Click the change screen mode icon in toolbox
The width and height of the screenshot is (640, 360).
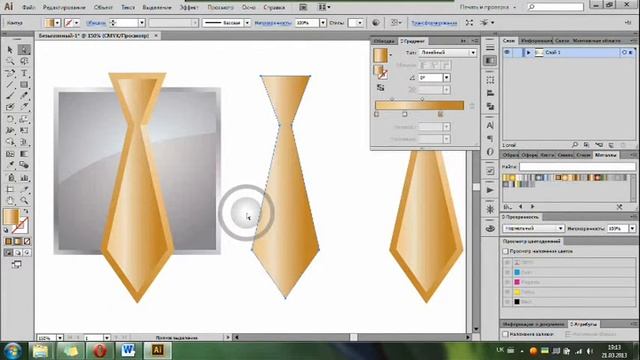[x=17, y=264]
